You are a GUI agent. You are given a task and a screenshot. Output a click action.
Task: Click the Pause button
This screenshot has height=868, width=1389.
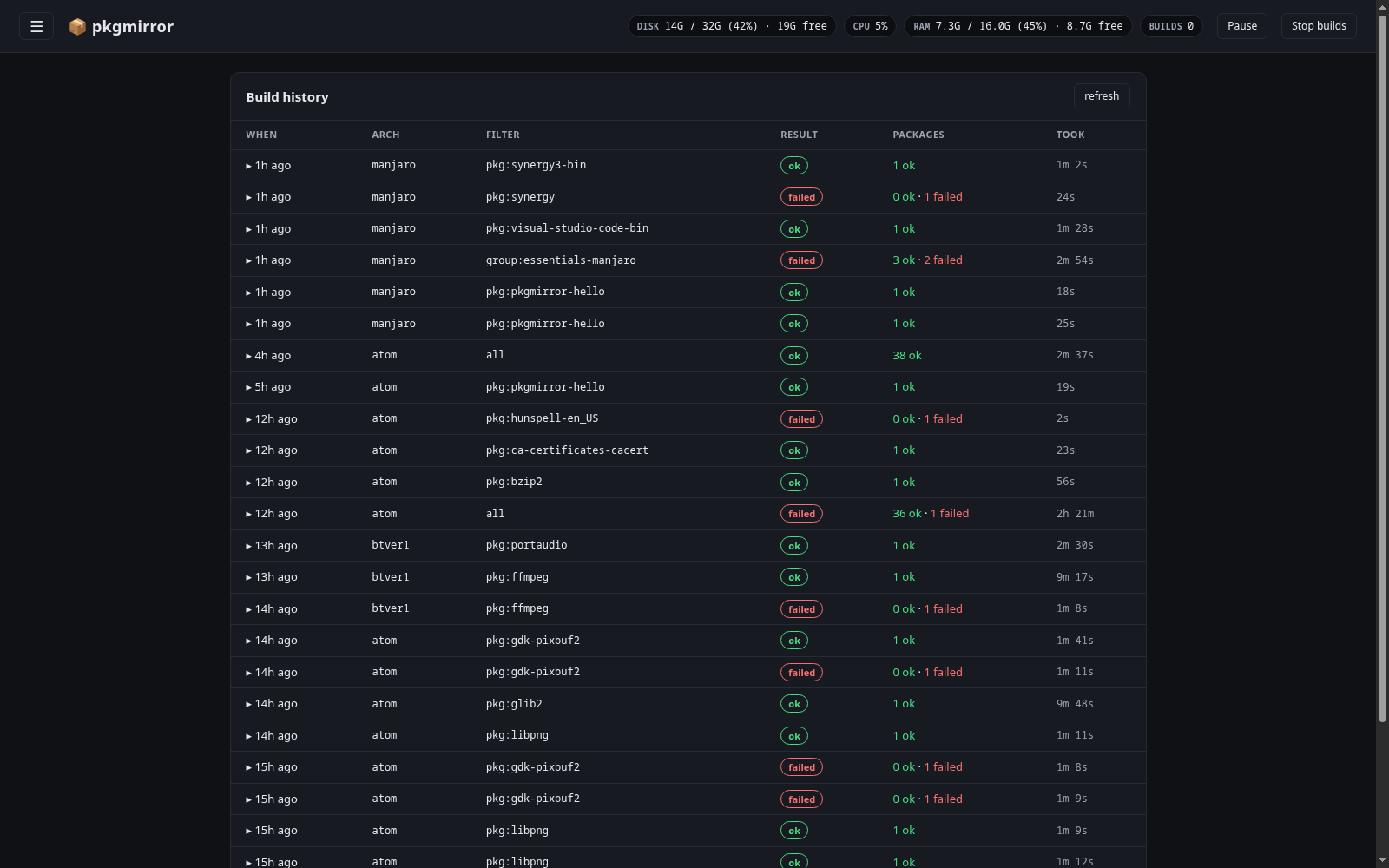point(1242,26)
